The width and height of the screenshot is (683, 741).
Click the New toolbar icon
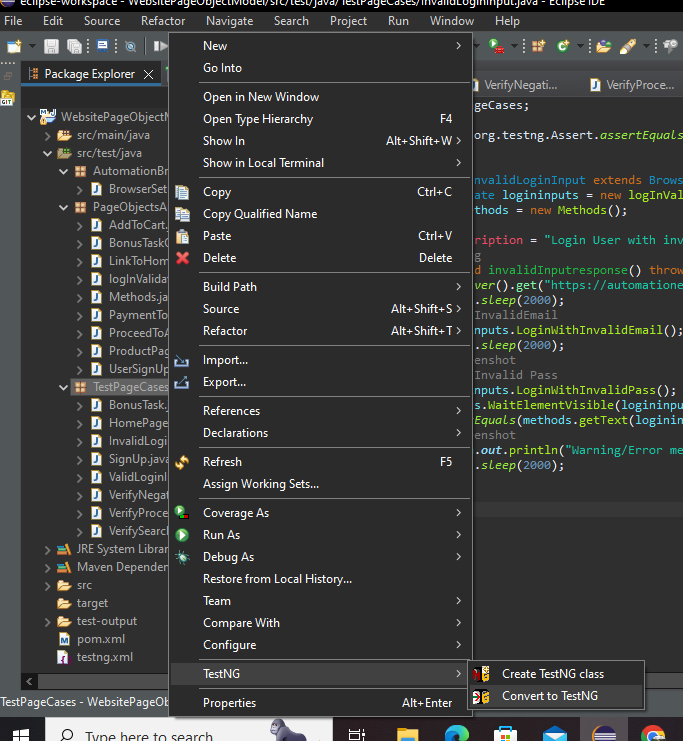14,46
